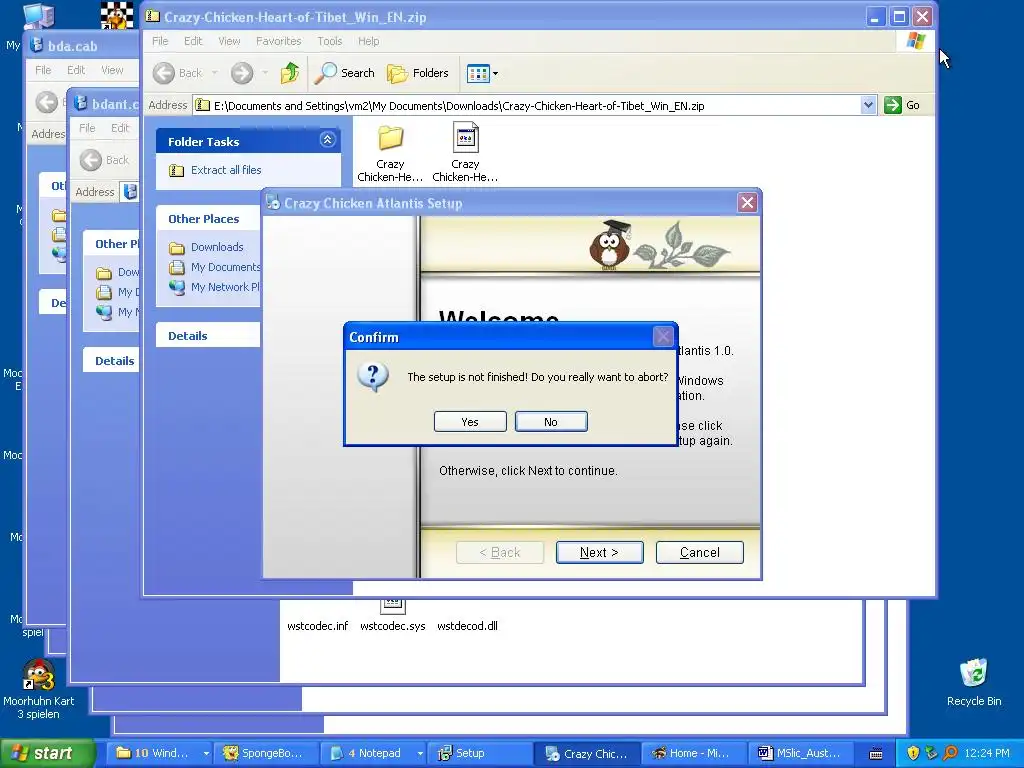Toggle the Folders pane button
This screenshot has width=1024, height=768.
(418, 73)
